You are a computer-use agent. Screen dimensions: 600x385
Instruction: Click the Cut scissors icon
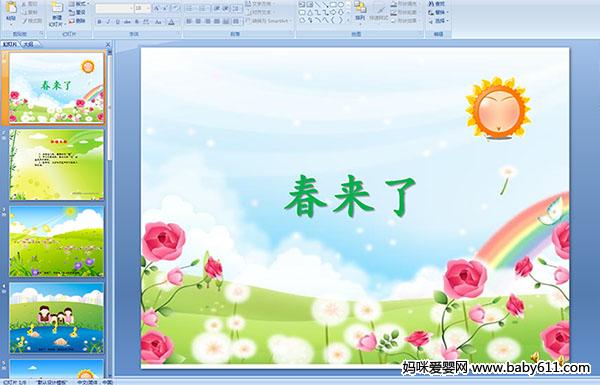24,4
